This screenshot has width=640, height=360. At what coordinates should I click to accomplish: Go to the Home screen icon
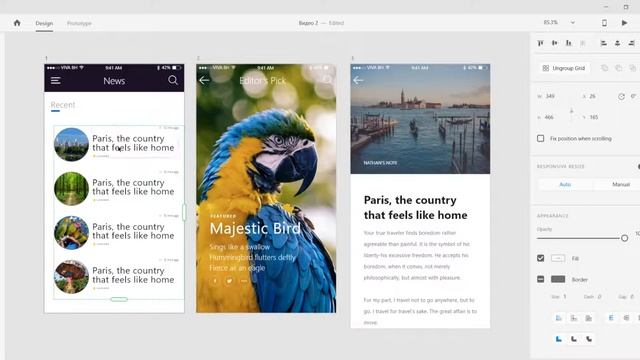click(x=17, y=23)
